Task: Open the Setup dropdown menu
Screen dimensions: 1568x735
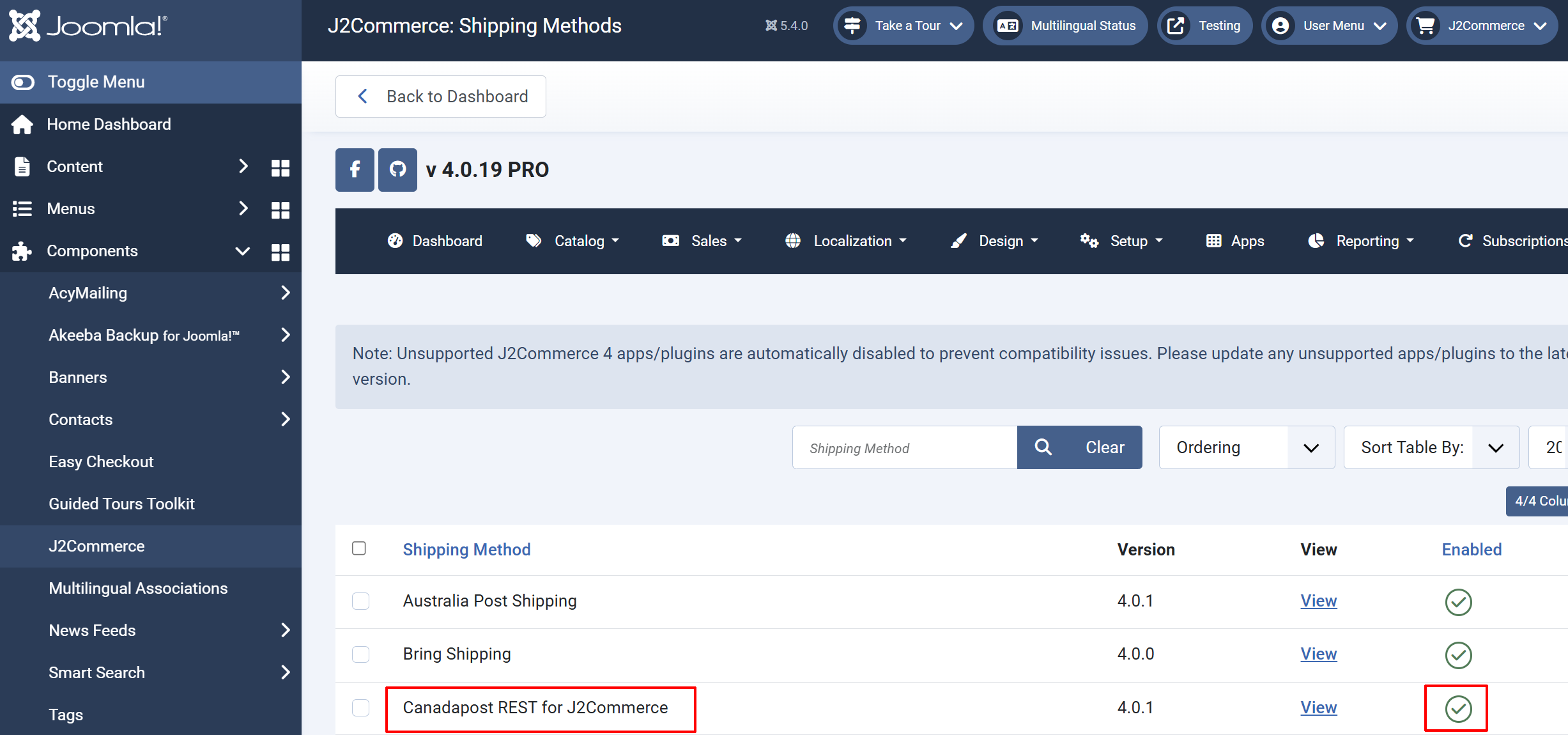Action: (x=1121, y=241)
